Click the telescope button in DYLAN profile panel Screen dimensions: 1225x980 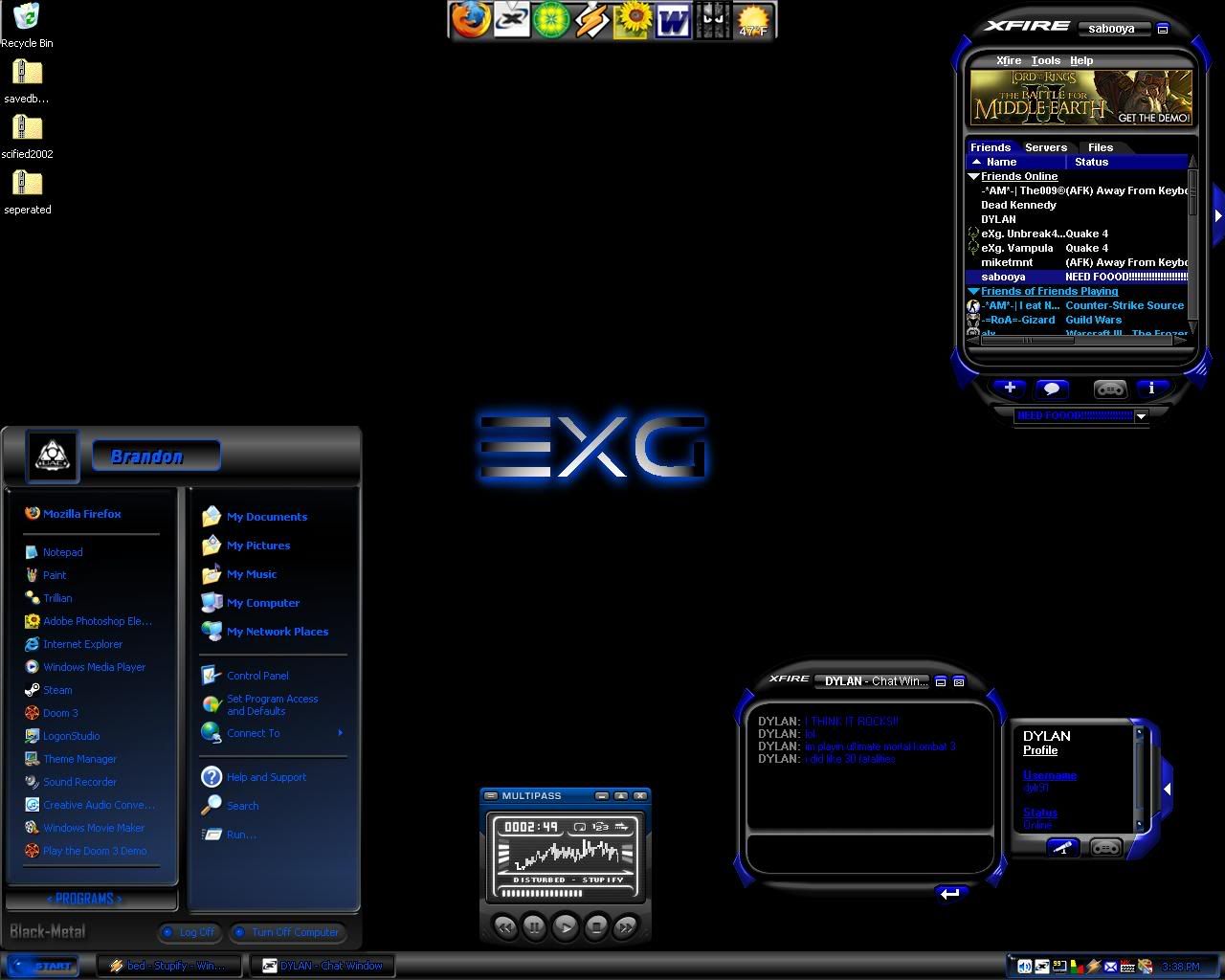click(1062, 847)
